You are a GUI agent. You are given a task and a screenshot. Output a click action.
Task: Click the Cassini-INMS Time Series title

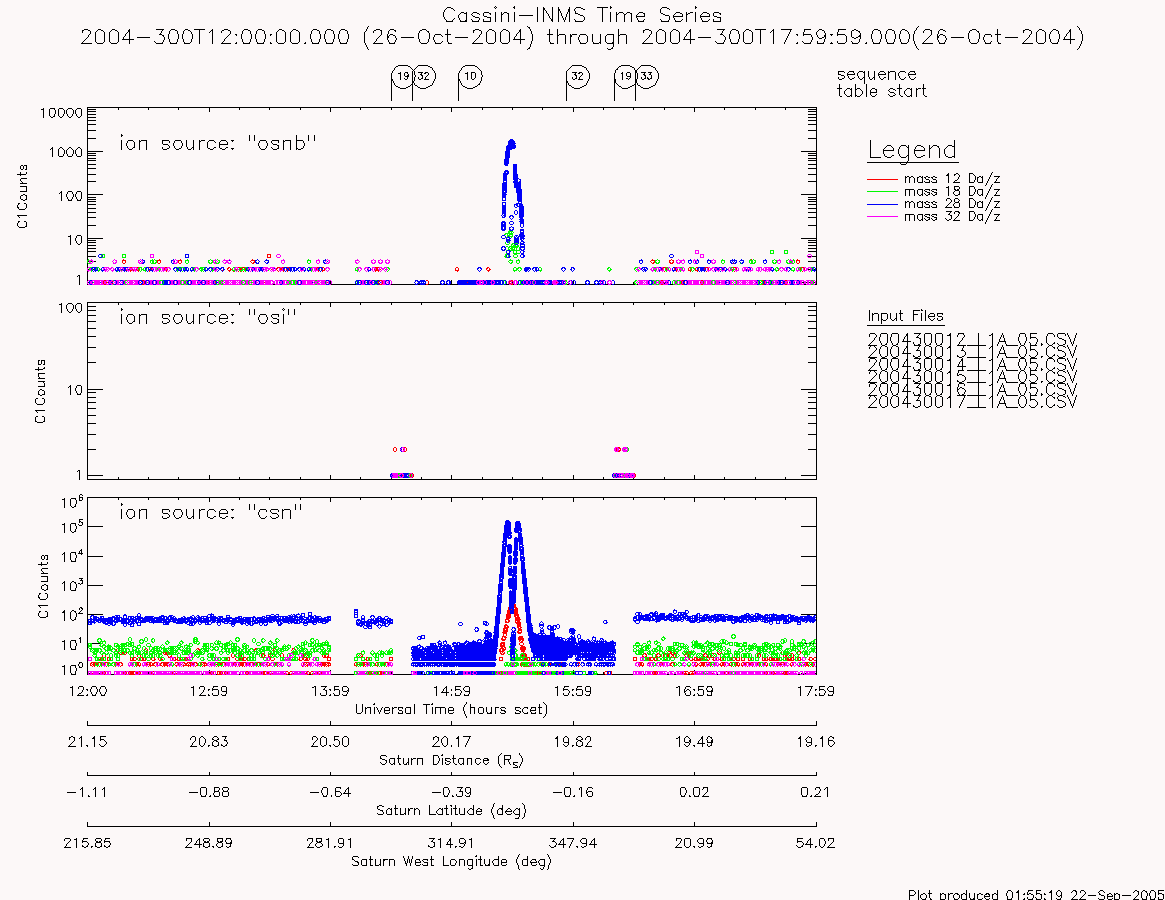pyautogui.click(x=582, y=15)
